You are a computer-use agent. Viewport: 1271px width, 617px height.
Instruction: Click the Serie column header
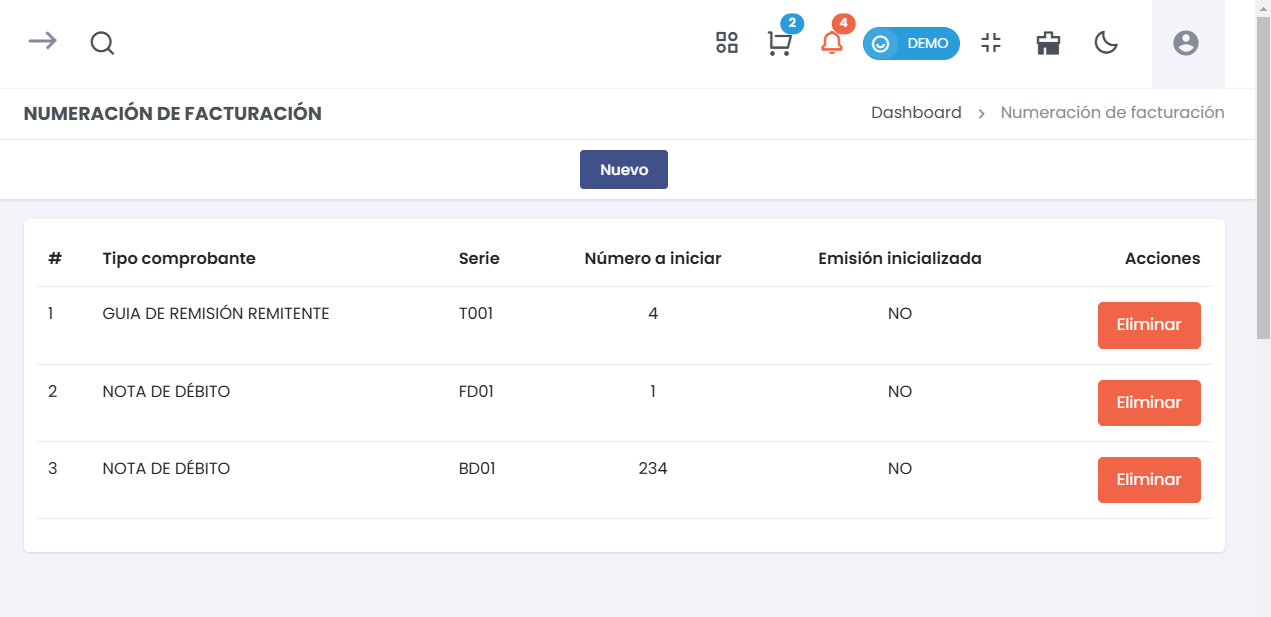[479, 259]
